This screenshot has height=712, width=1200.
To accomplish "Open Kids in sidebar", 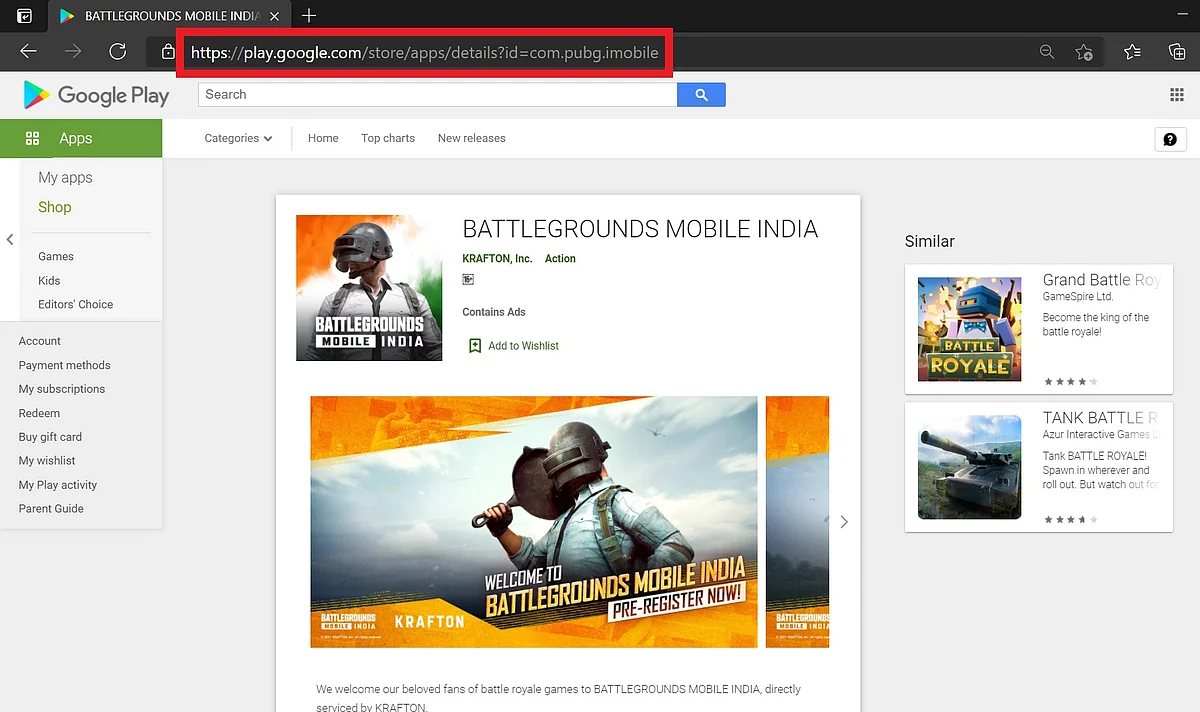I will click(x=49, y=281).
